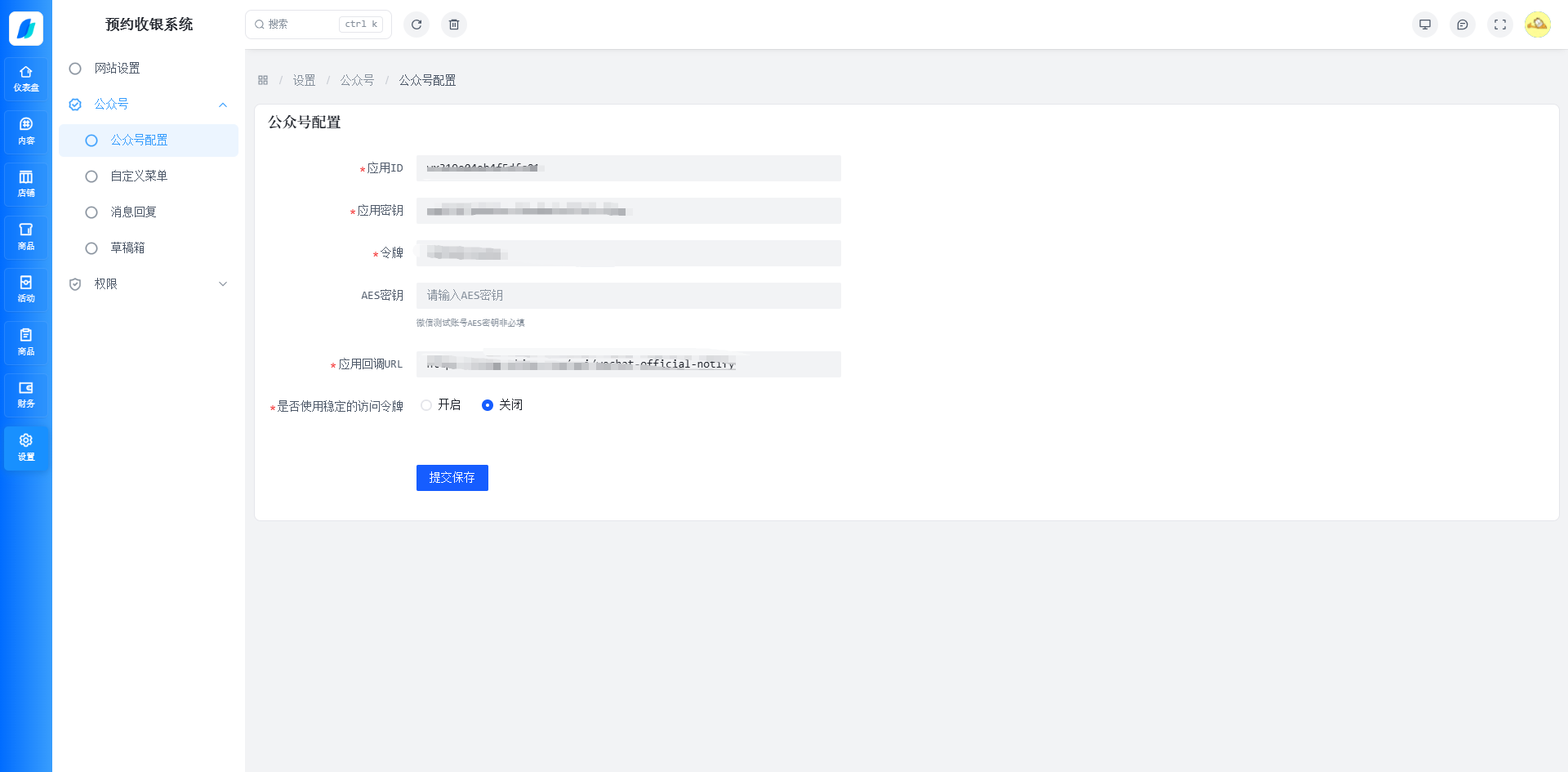This screenshot has width=1568, height=772.
Task: Open the messages chat icon
Action: pos(1463,25)
